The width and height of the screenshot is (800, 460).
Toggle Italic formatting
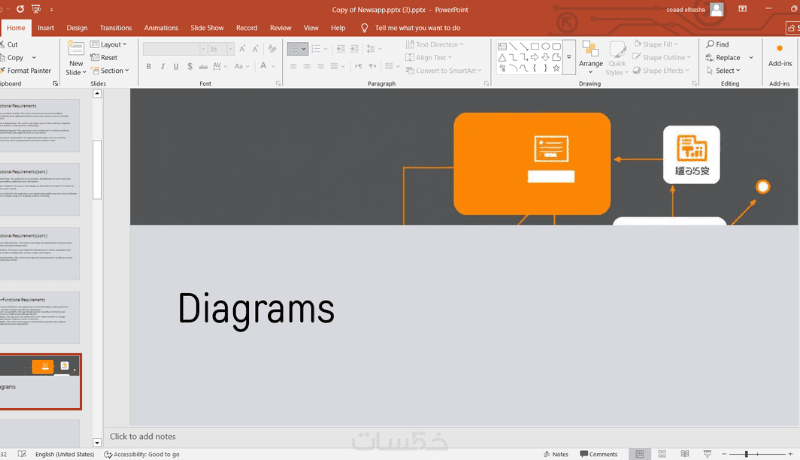(x=162, y=66)
